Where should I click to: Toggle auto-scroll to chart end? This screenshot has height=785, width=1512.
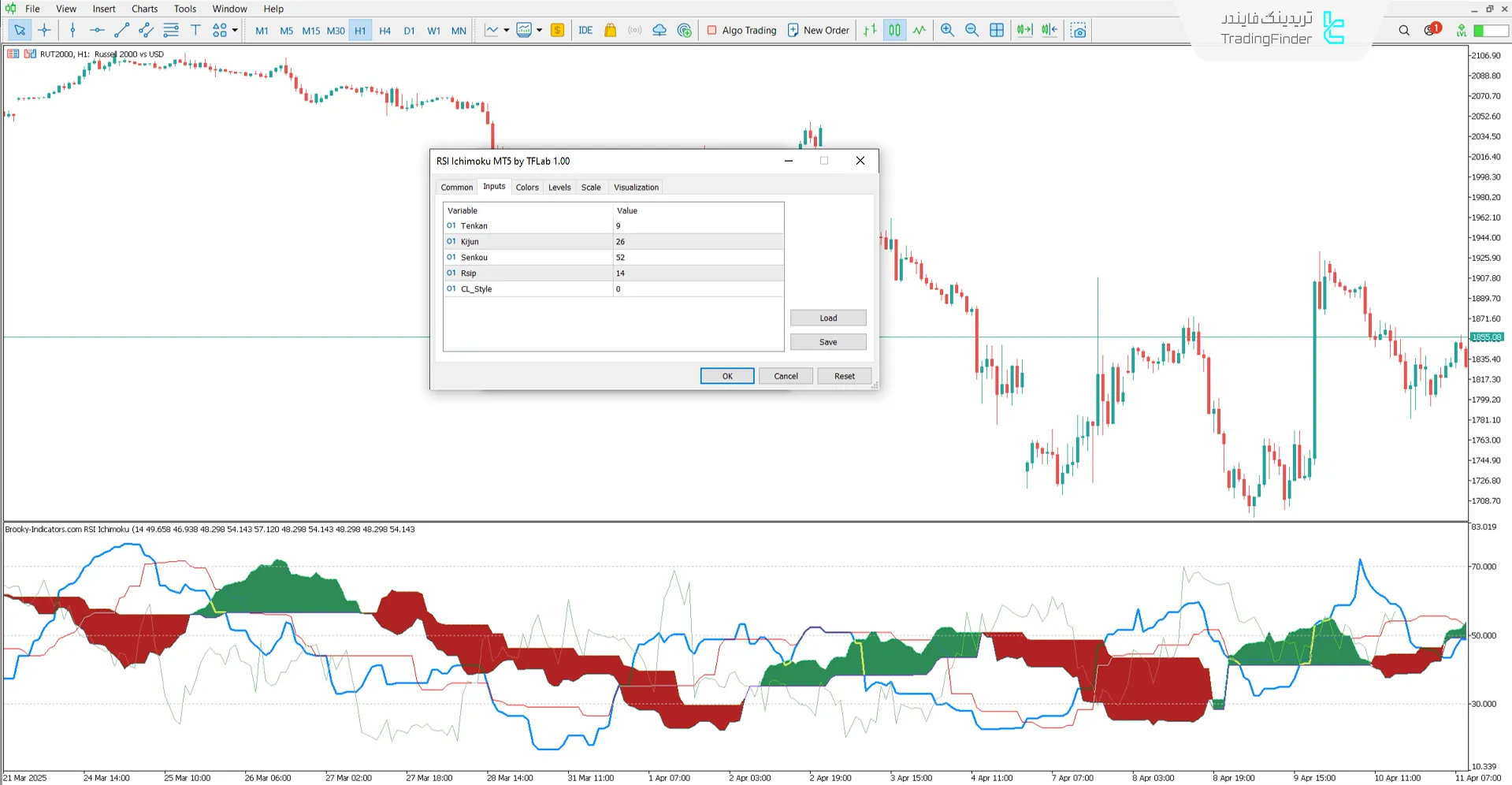1024,30
